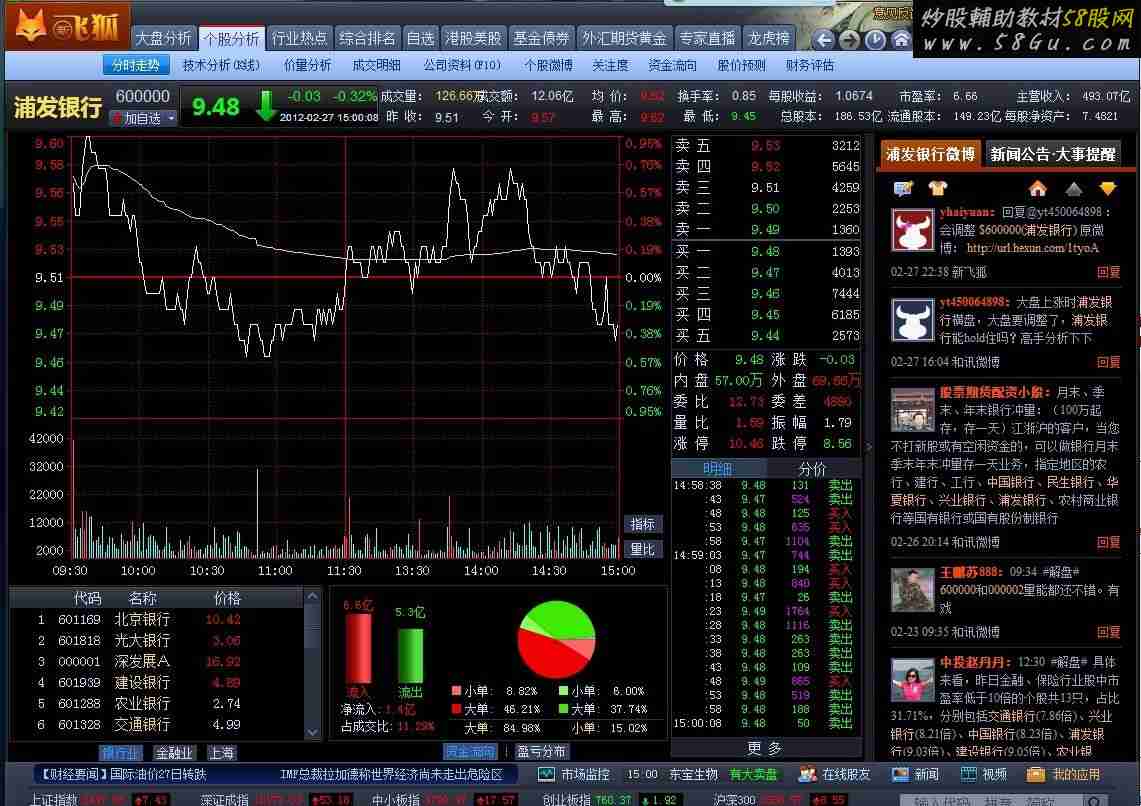This screenshot has height=806, width=1141.
Task: Open the 自选 tab
Action: tap(420, 39)
